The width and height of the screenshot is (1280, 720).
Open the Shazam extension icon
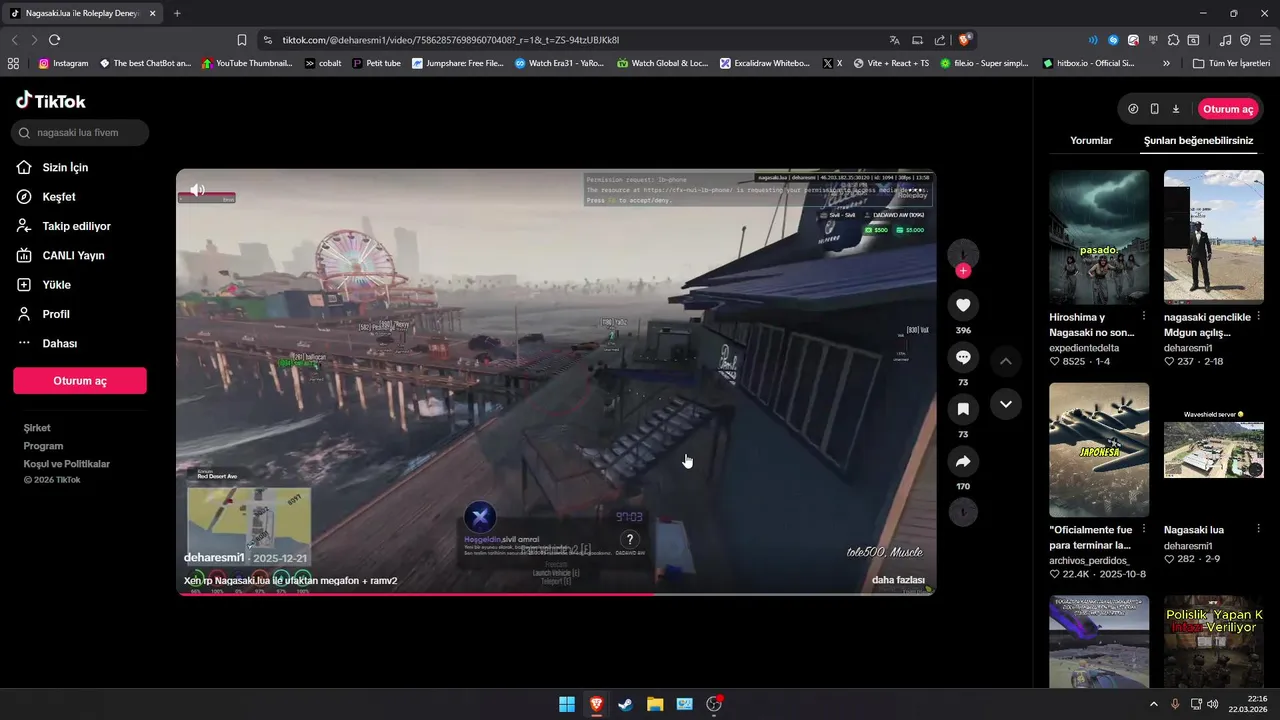(1113, 40)
